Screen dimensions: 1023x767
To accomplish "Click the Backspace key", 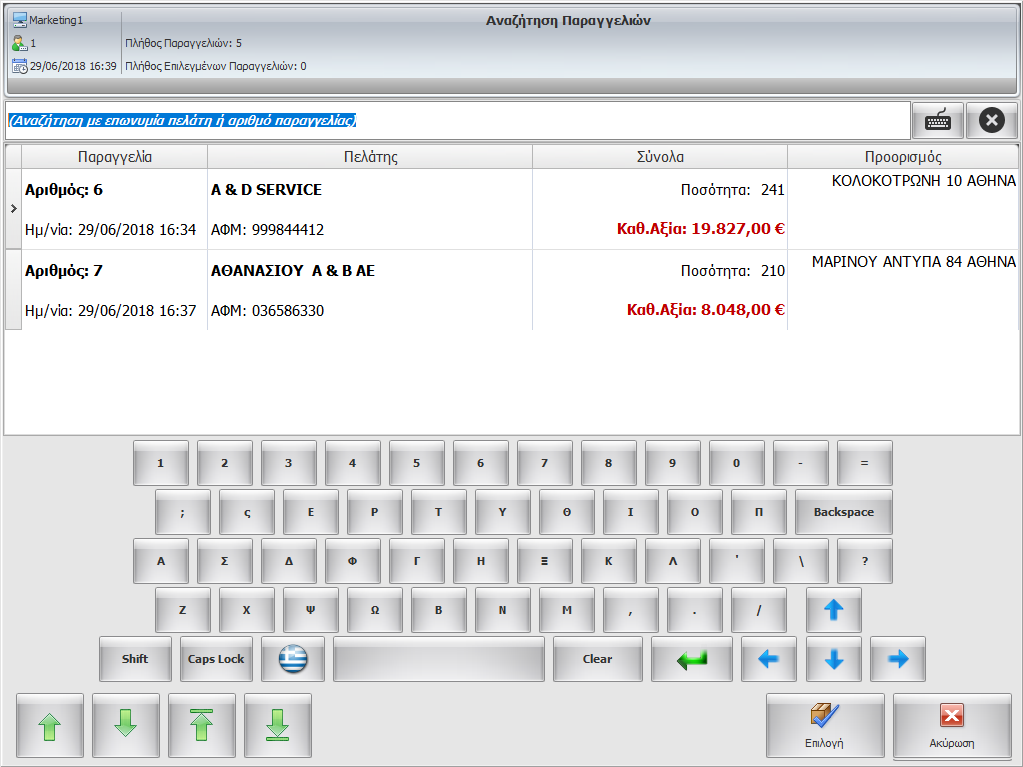I will tap(844, 512).
